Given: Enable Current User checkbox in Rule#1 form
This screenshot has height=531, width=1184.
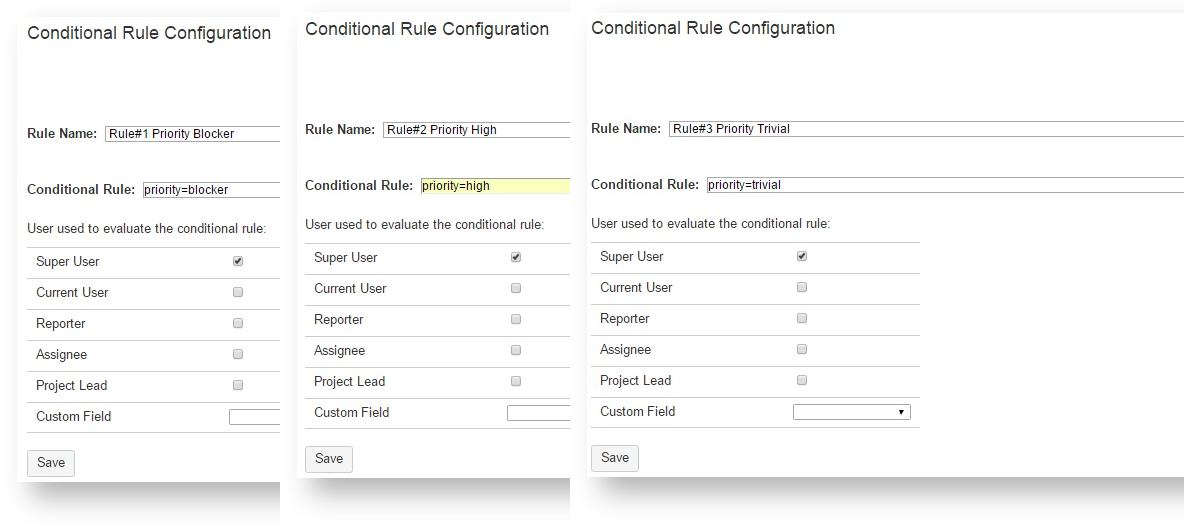Looking at the screenshot, I should pyautogui.click(x=238, y=292).
